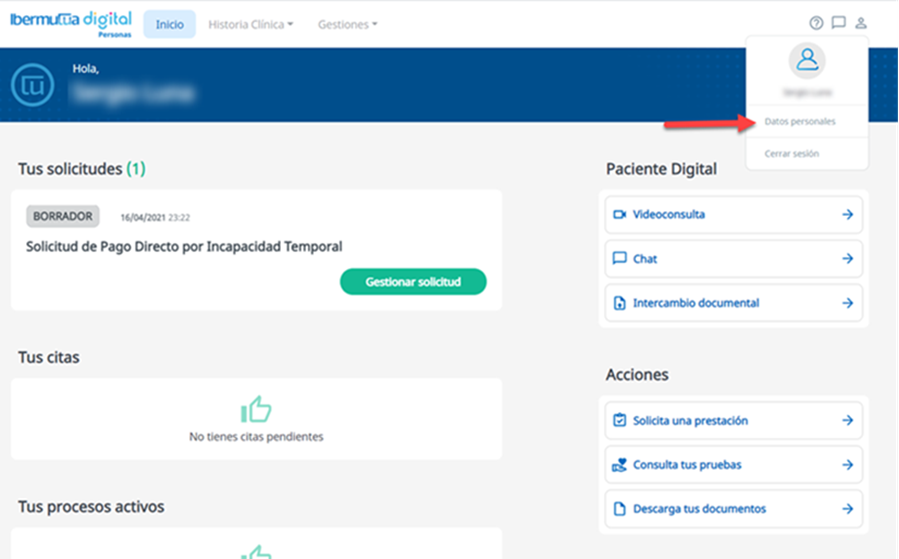Open the chat bubble icon in header
Image resolution: width=899 pixels, height=559 pixels.
(x=839, y=23)
